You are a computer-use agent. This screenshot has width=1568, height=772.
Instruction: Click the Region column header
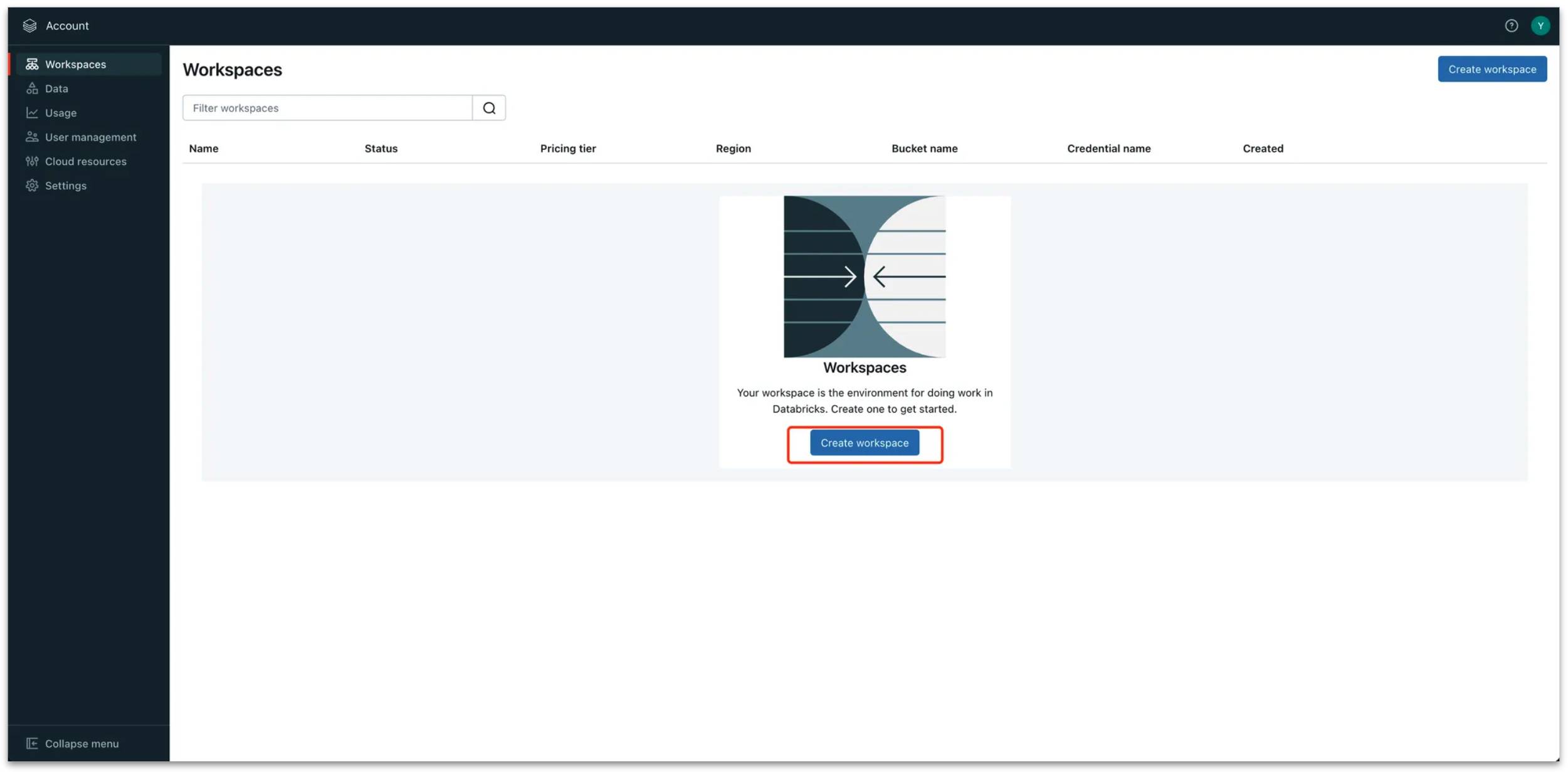[x=733, y=149]
